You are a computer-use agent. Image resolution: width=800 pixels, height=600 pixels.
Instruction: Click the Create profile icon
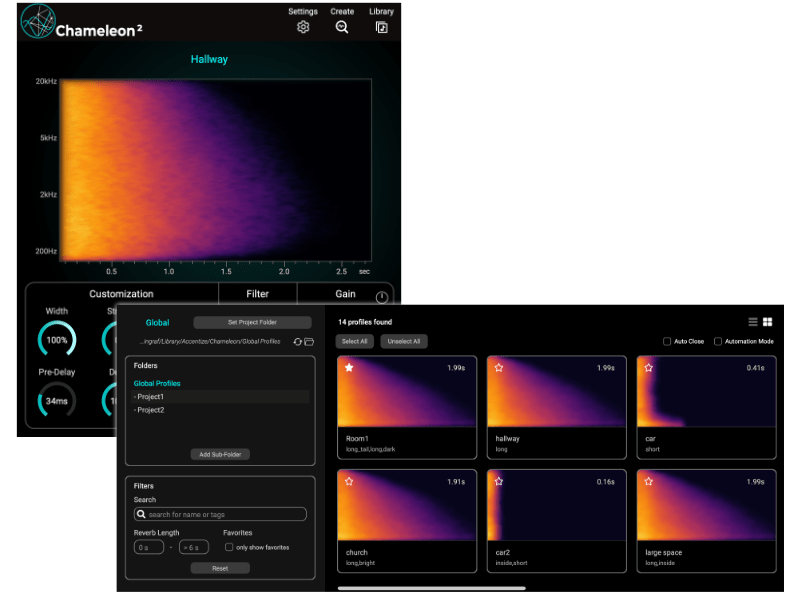pyautogui.click(x=342, y=27)
